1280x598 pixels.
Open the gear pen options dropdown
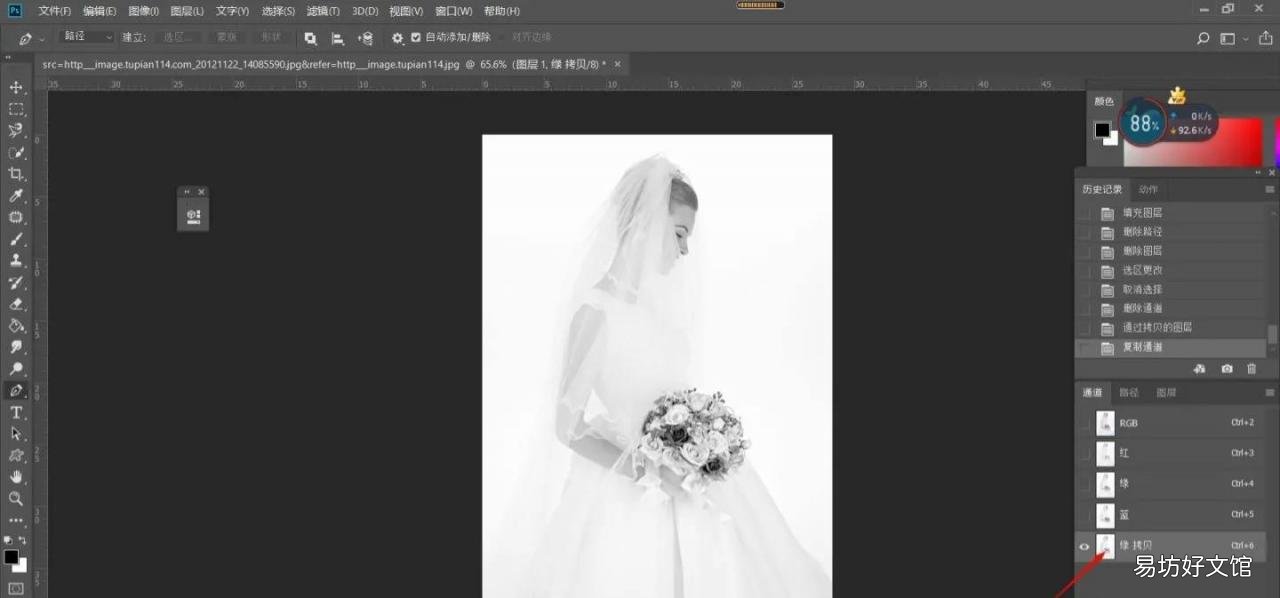(398, 38)
